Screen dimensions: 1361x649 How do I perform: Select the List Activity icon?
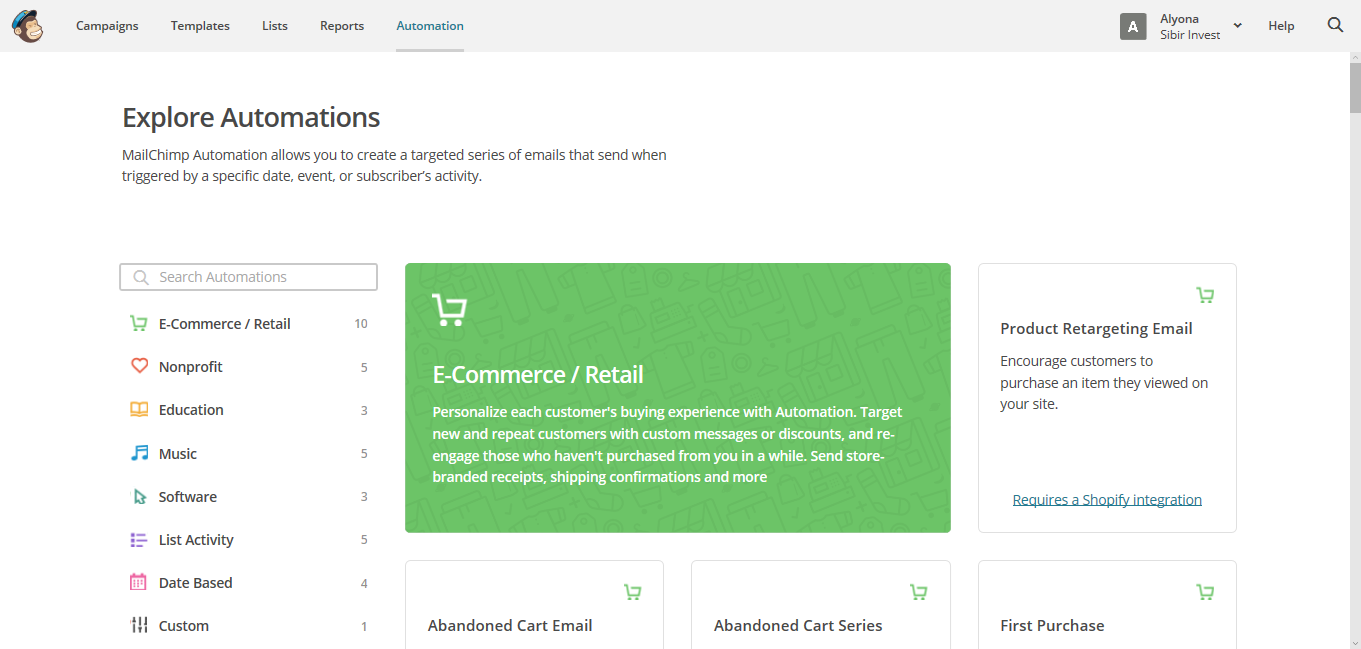coord(139,540)
